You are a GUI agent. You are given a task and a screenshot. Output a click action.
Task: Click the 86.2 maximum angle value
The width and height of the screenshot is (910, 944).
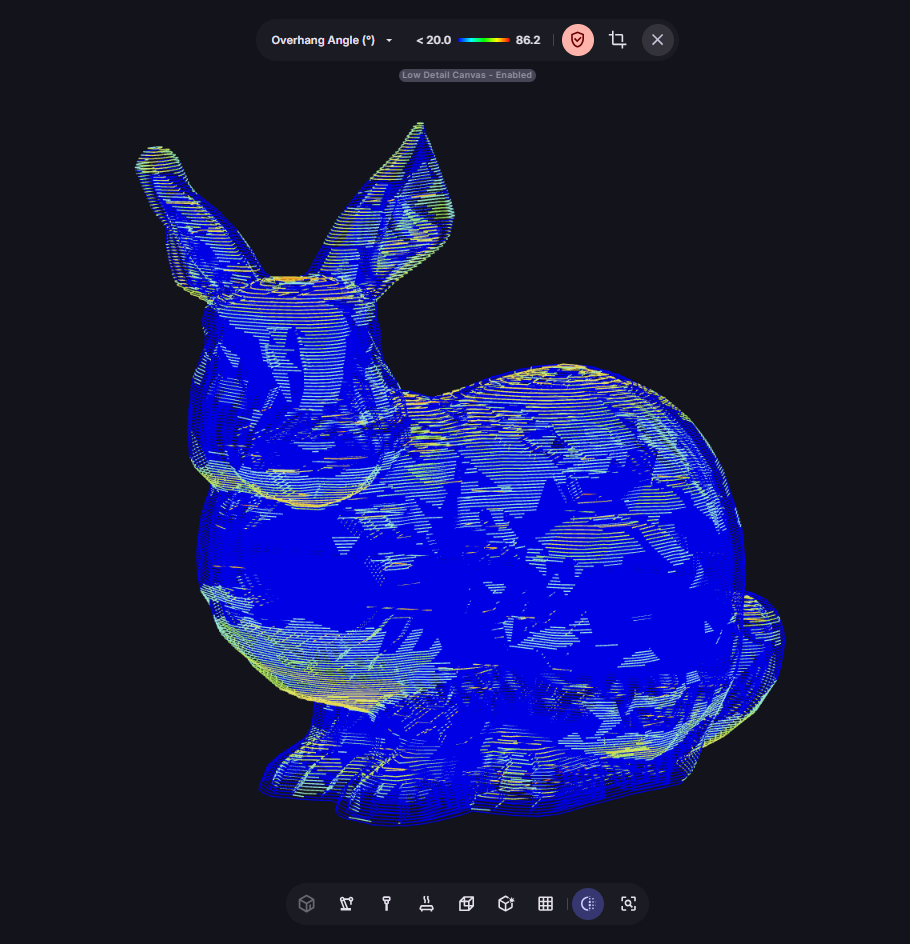click(528, 40)
